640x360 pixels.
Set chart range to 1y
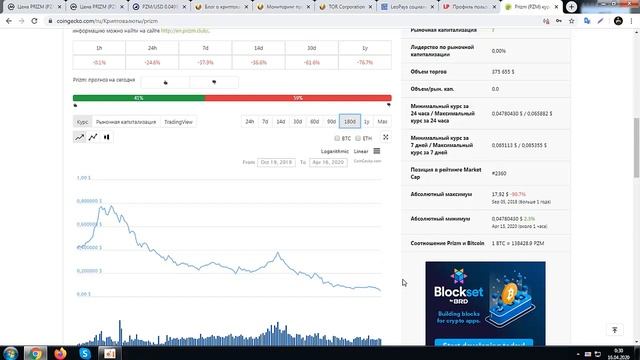(x=367, y=122)
